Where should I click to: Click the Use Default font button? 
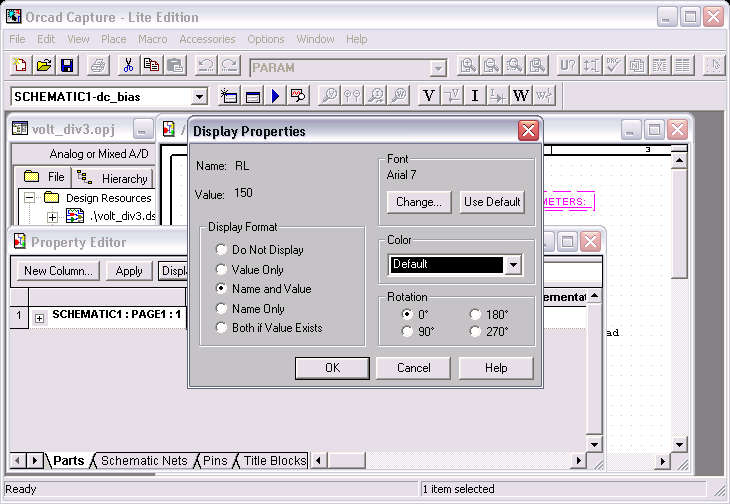[492, 202]
